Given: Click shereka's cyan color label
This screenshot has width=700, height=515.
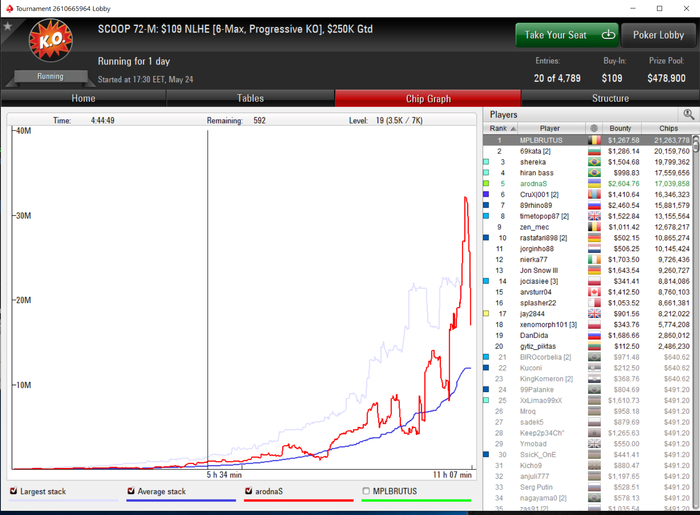Looking at the screenshot, I should point(486,162).
